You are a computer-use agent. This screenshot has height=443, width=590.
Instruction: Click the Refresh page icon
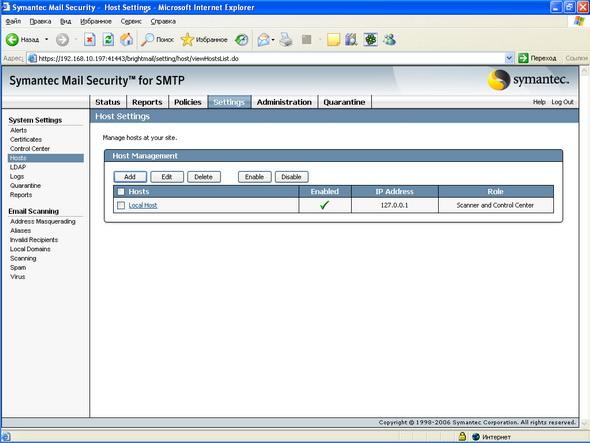tap(108, 40)
